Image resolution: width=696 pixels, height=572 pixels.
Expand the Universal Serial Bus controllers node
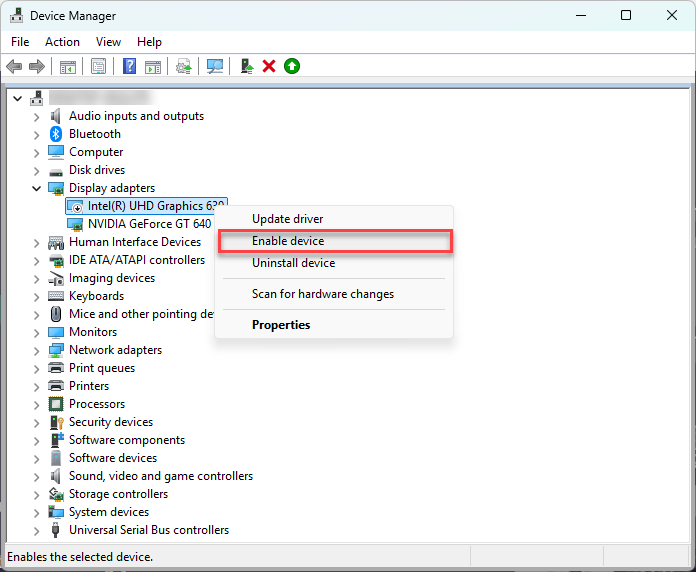click(36, 531)
